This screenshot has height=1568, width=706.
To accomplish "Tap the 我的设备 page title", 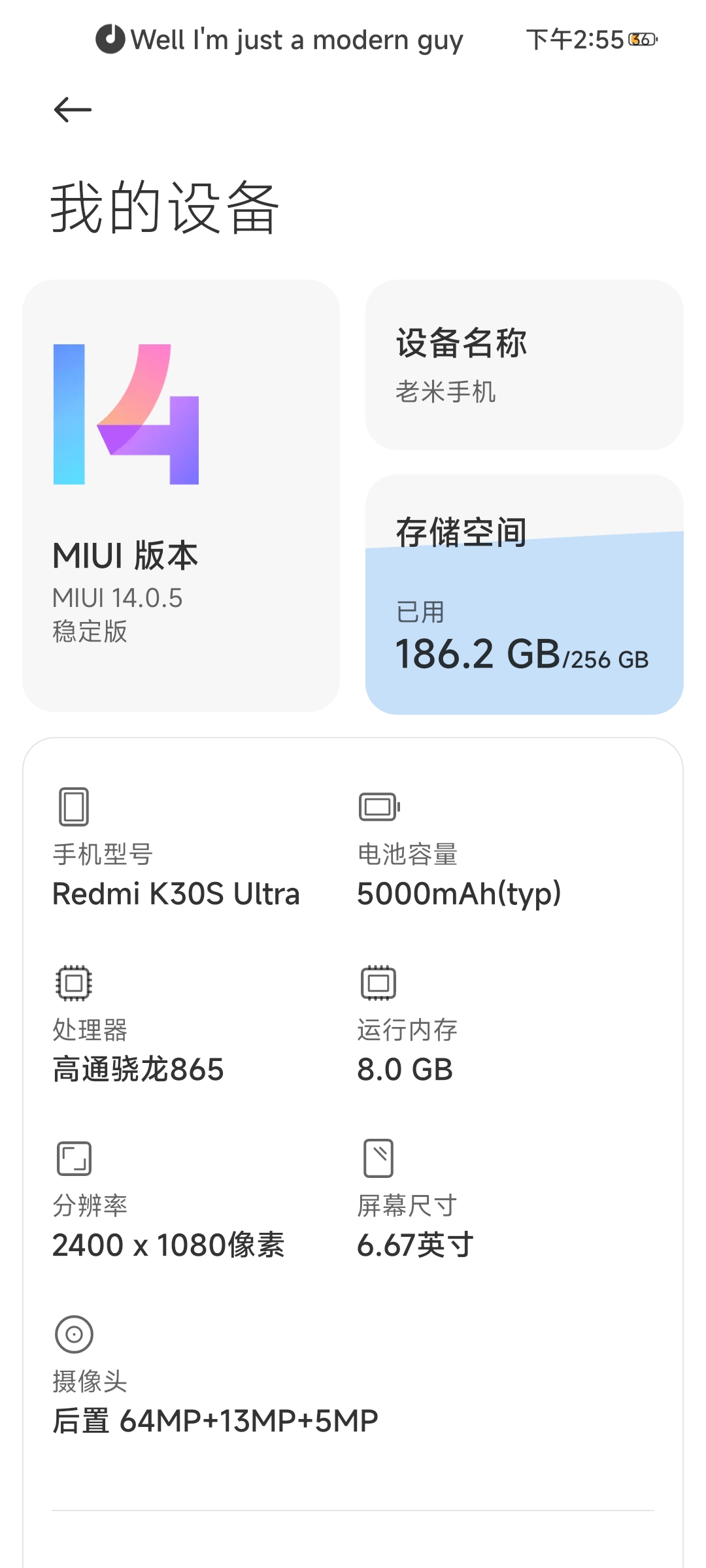I will 165,208.
